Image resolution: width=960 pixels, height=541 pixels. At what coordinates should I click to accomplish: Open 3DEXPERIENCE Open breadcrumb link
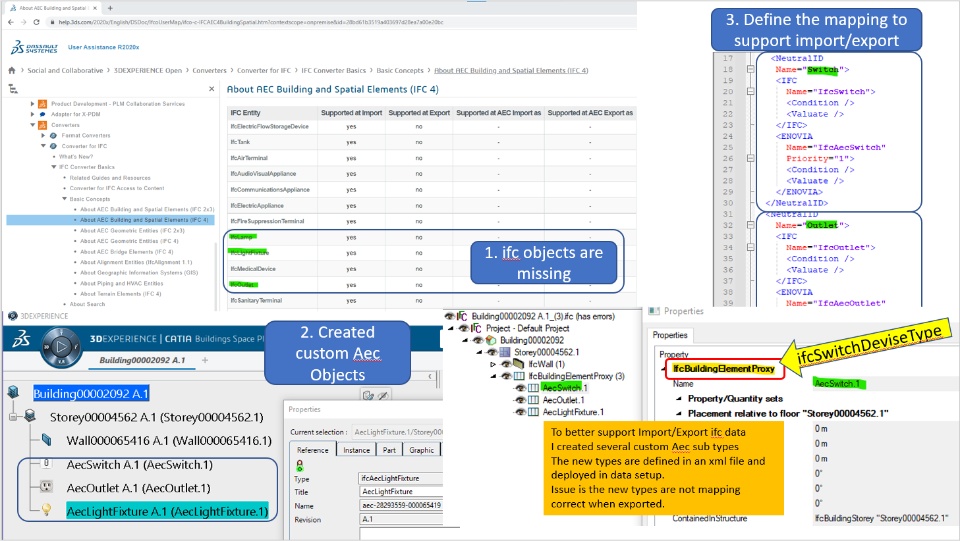148,70
